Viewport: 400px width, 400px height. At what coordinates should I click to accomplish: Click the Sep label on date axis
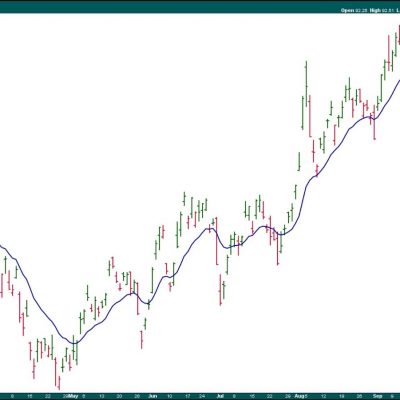click(377, 396)
